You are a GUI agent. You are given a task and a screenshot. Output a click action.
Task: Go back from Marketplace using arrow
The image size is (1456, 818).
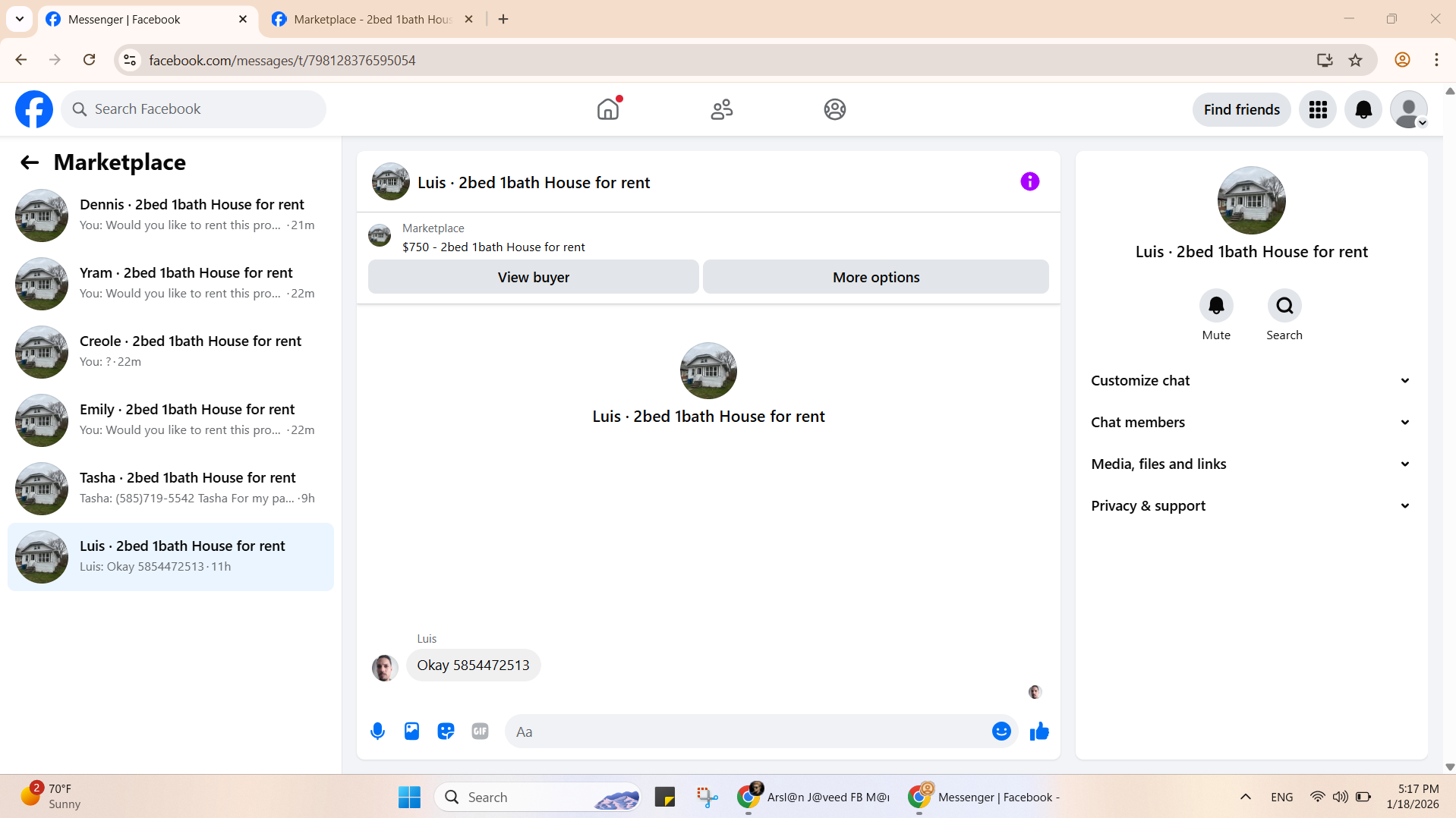click(x=30, y=162)
